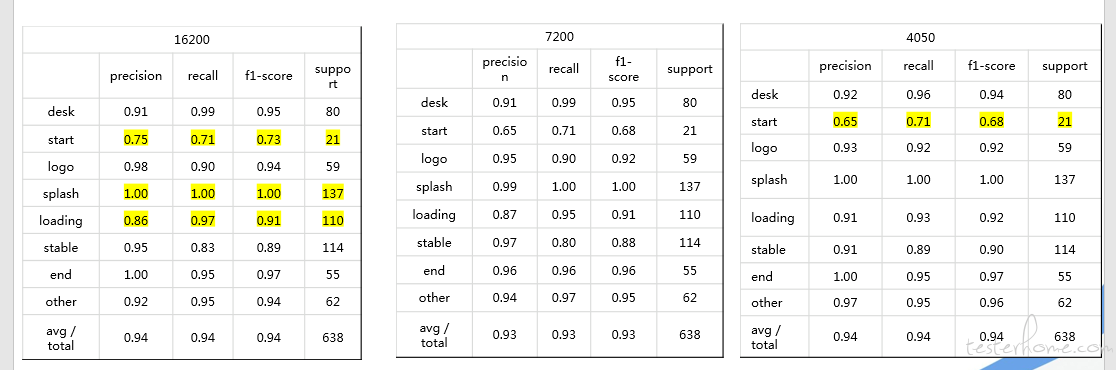This screenshot has height=370, width=1116.
Task: Select the wrapped 'precisio n' header in 7200 table
Action: click(x=505, y=68)
